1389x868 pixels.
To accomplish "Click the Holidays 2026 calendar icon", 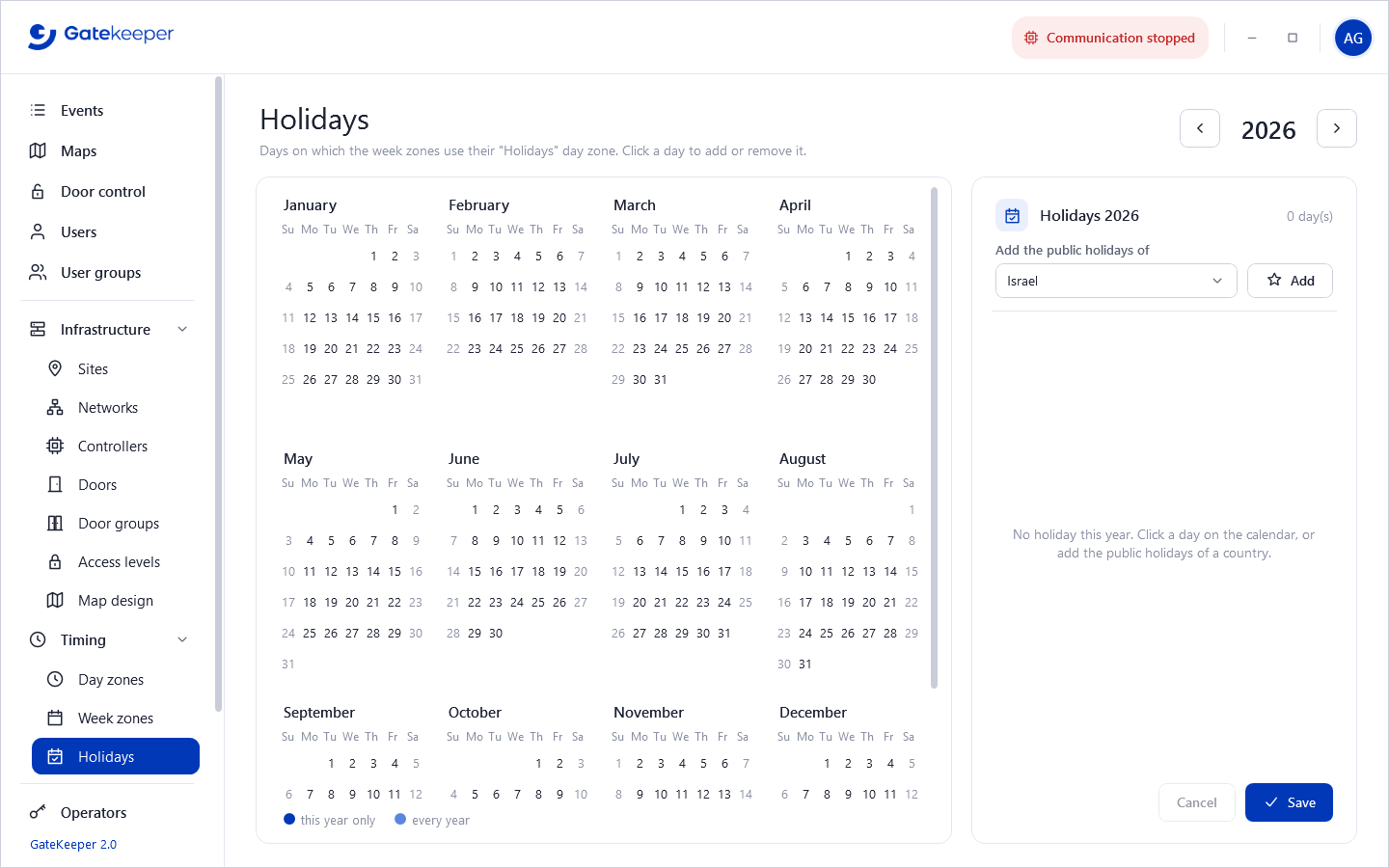I will pos(1012,216).
